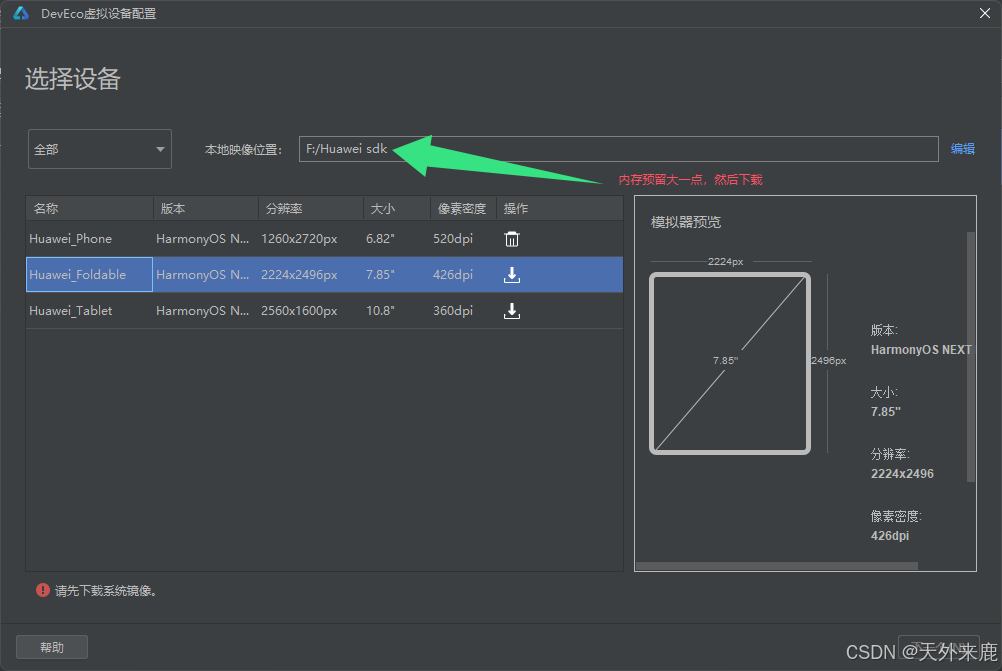Click the 426dpi cell in table
Image resolution: width=1002 pixels, height=671 pixels.
click(453, 275)
